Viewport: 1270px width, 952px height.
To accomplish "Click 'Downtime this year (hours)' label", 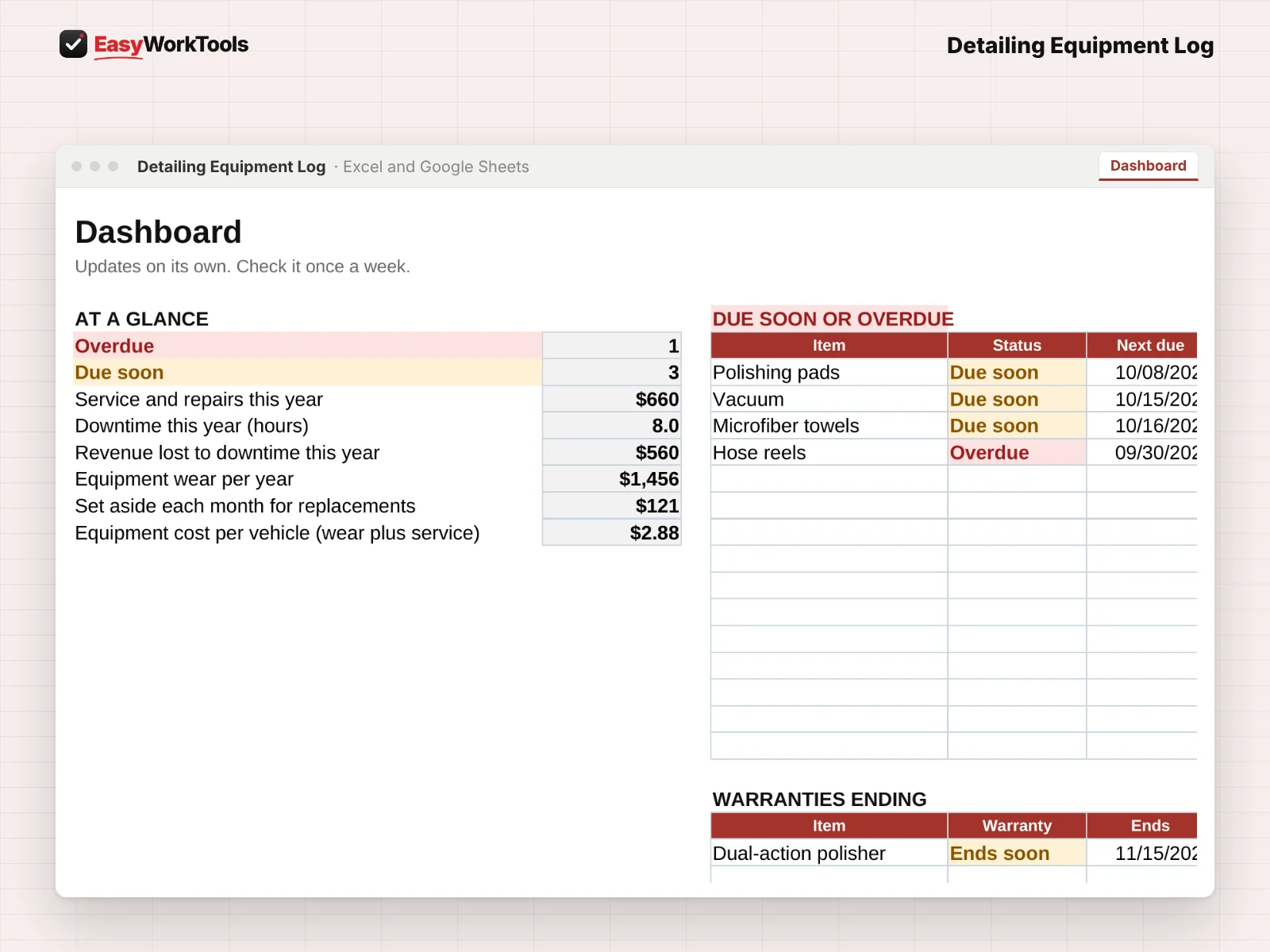I will point(191,426).
